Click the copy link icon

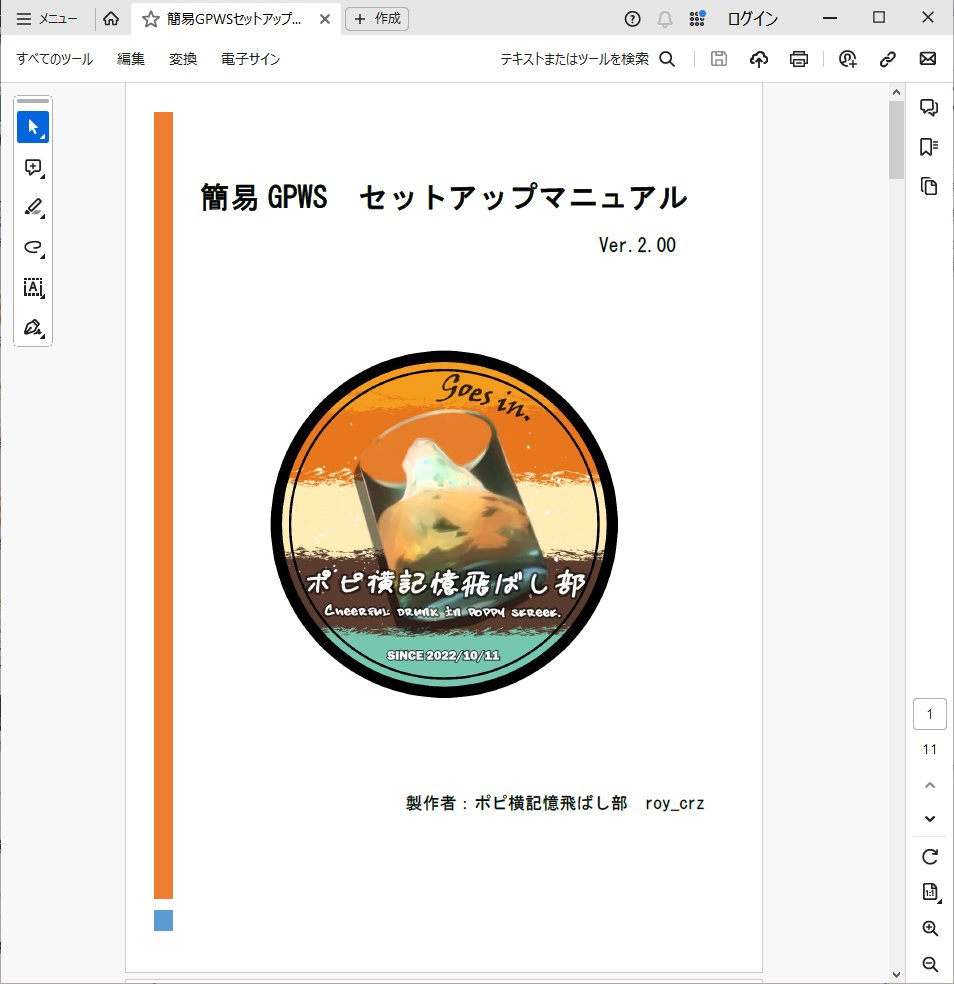(887, 59)
